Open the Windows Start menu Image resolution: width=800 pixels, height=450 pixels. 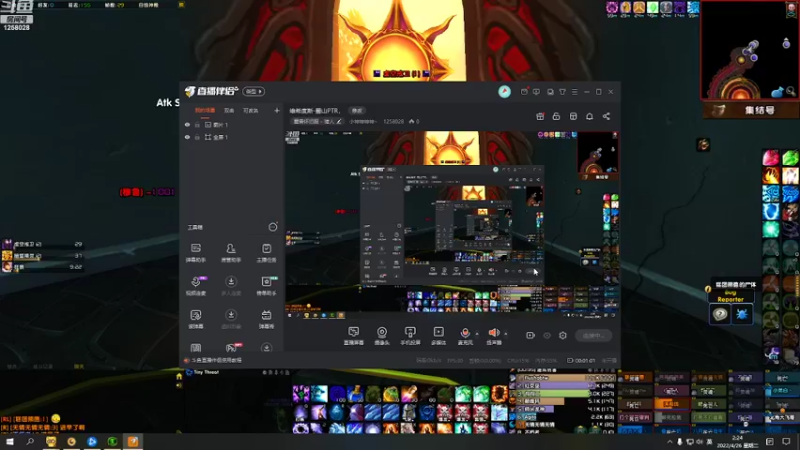coord(10,441)
